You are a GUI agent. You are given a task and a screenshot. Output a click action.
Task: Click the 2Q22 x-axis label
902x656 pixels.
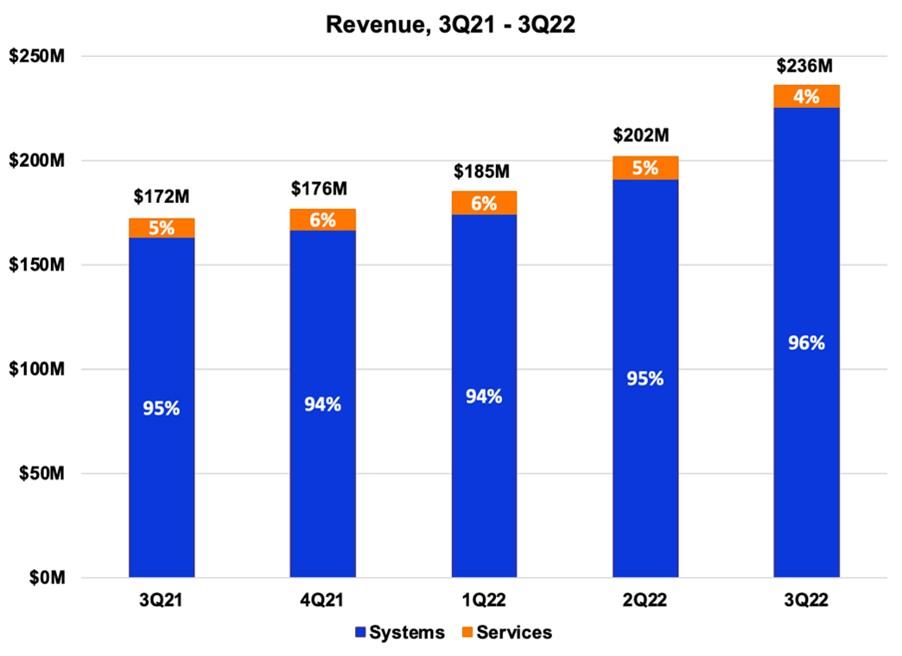(x=645, y=600)
